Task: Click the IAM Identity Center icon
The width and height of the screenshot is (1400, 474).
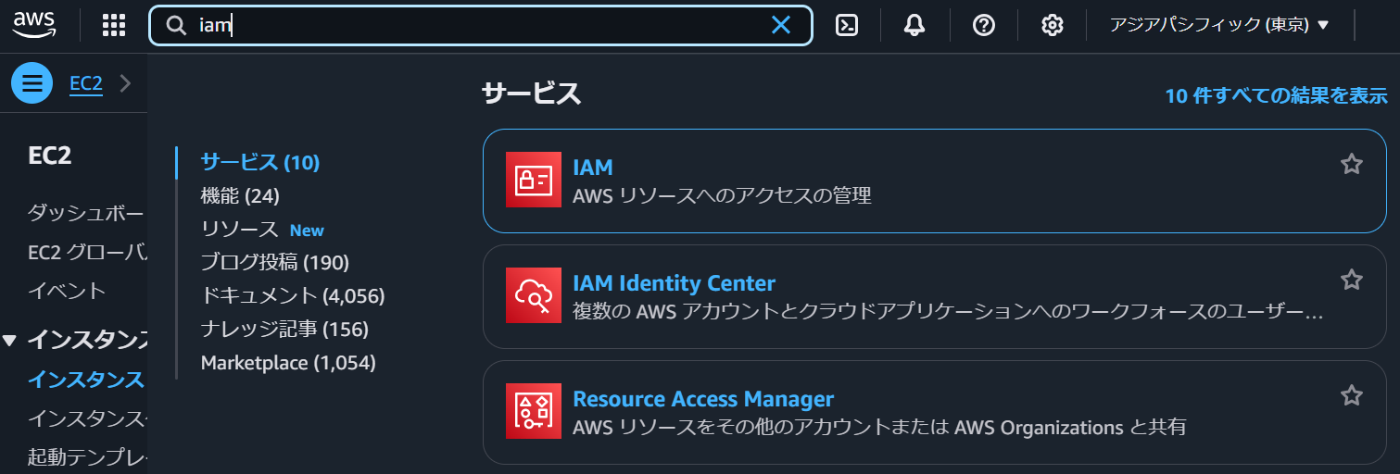Action: click(x=533, y=296)
